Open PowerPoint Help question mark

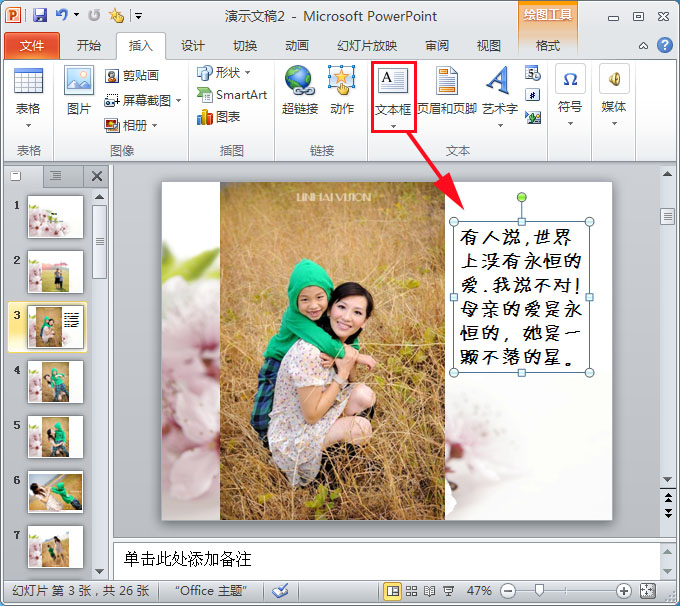click(x=664, y=45)
